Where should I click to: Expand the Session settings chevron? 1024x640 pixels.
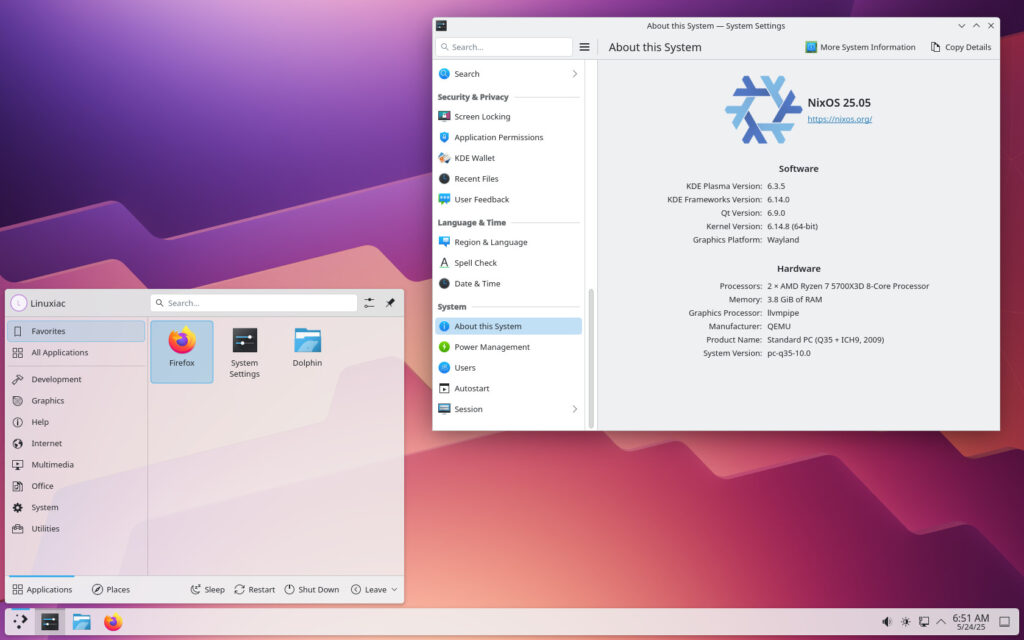[x=574, y=409]
